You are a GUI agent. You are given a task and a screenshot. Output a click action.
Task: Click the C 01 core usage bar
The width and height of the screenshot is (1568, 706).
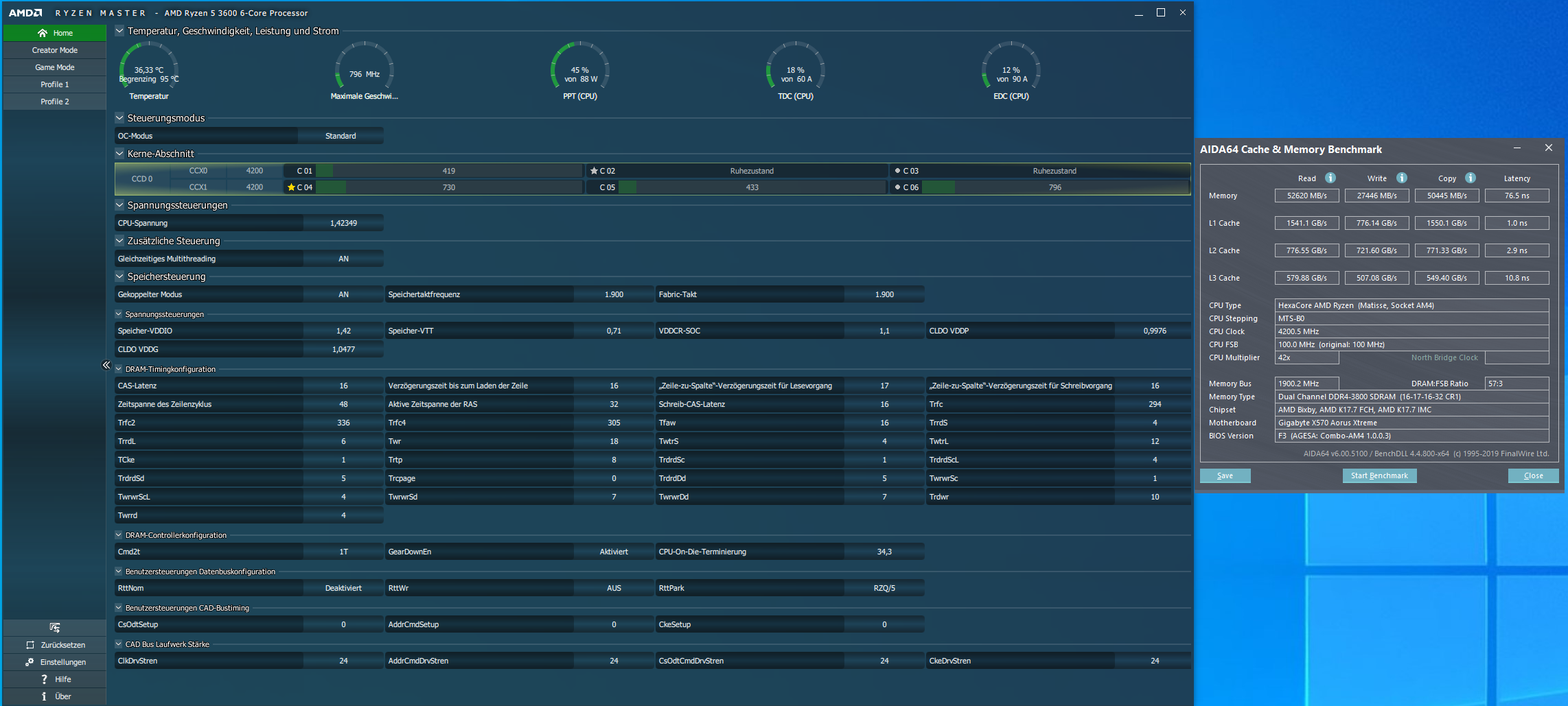point(449,171)
